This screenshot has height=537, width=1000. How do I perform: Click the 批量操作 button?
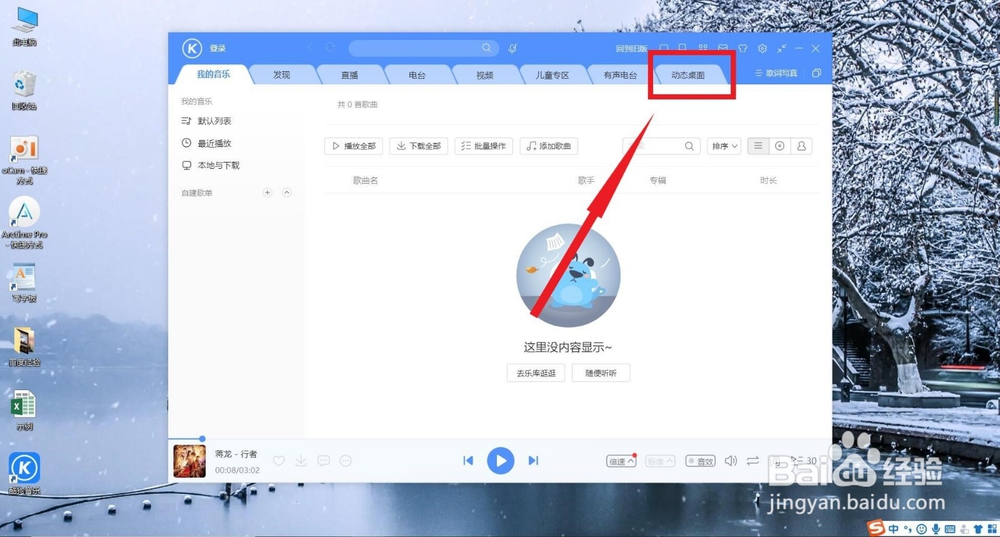484,146
